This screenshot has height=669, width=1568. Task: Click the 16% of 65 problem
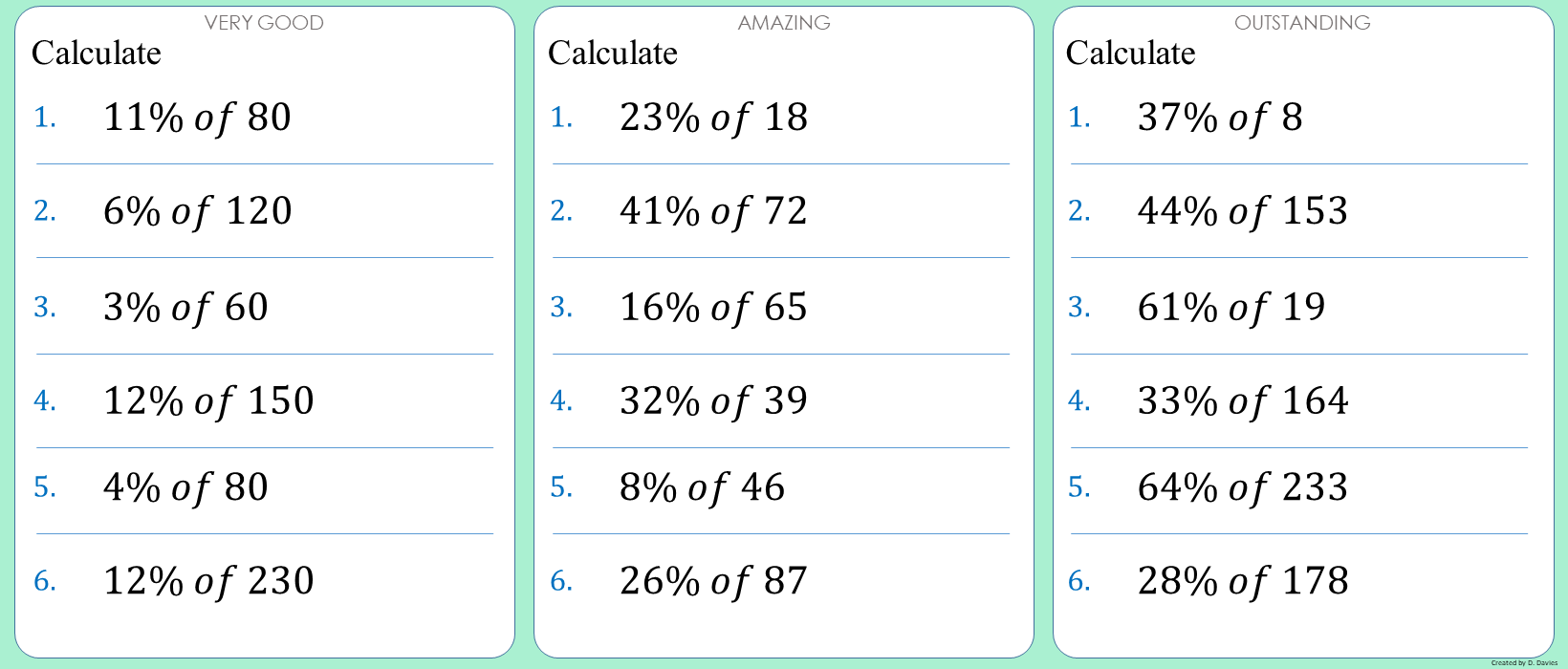click(x=713, y=308)
